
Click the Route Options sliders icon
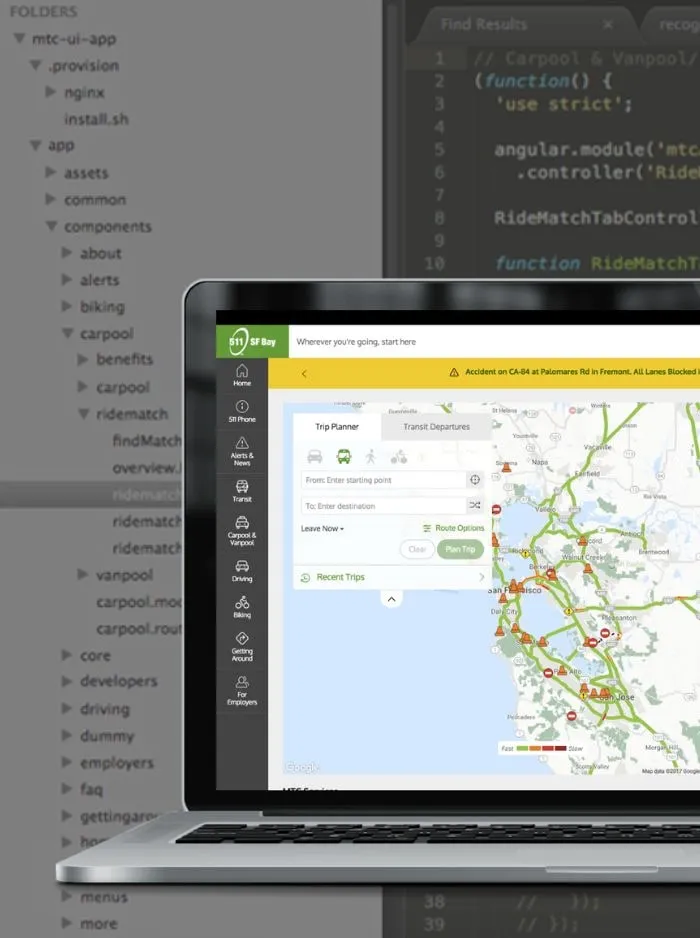pyautogui.click(x=427, y=528)
